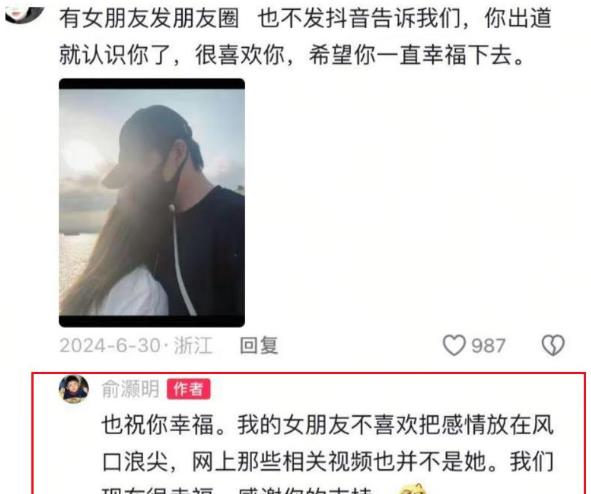Tap the red 作者 badge
This screenshot has height=494, width=591.
tap(188, 389)
